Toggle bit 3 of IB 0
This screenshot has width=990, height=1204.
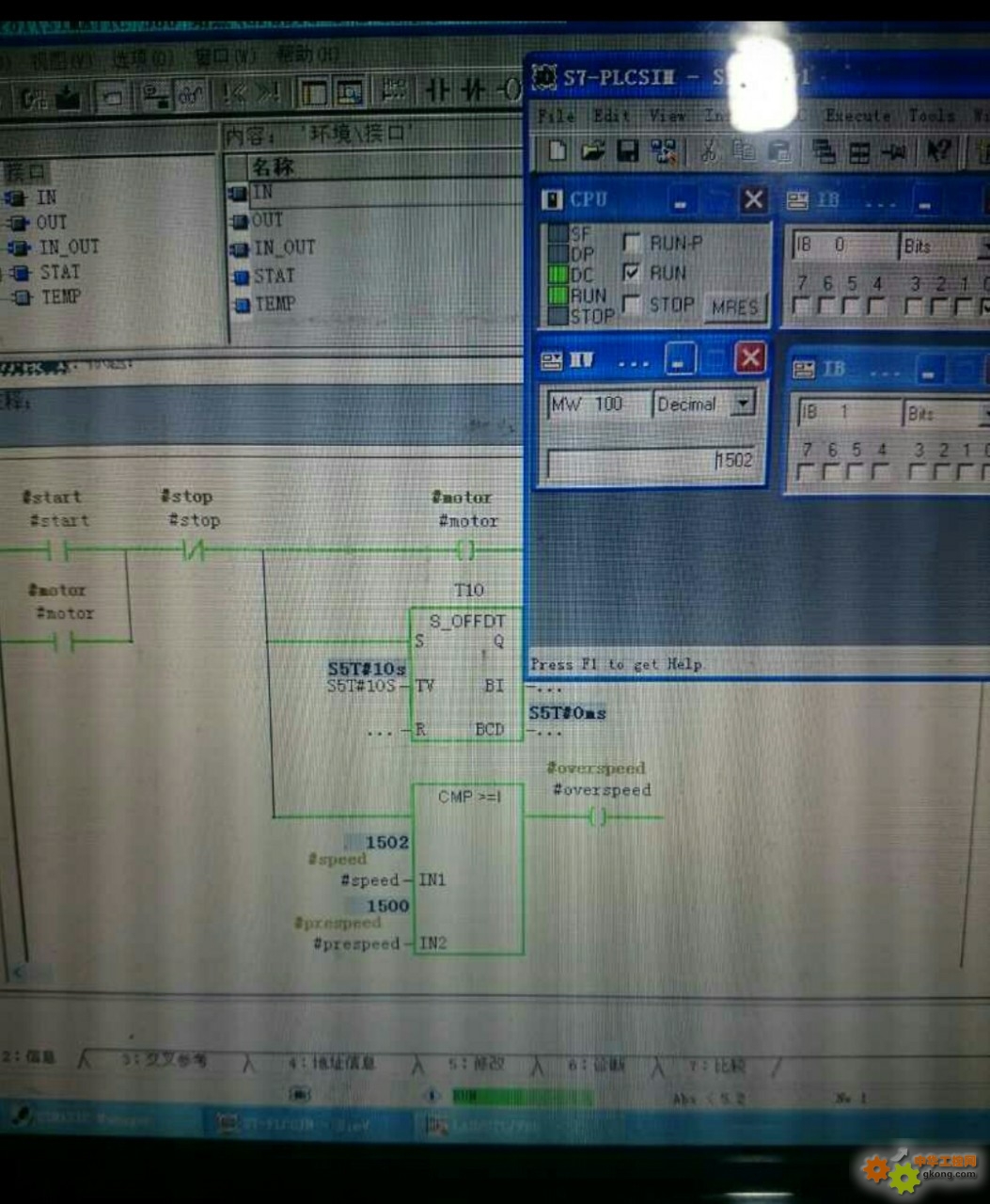point(914,307)
